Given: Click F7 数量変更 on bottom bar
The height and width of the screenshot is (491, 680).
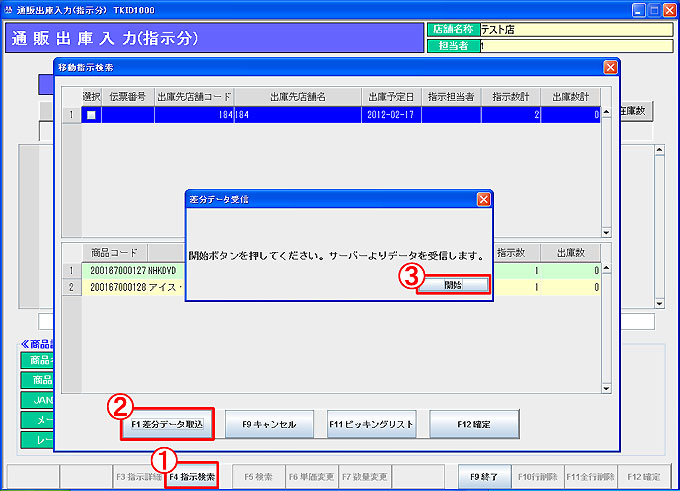Looking at the screenshot, I should 365,477.
